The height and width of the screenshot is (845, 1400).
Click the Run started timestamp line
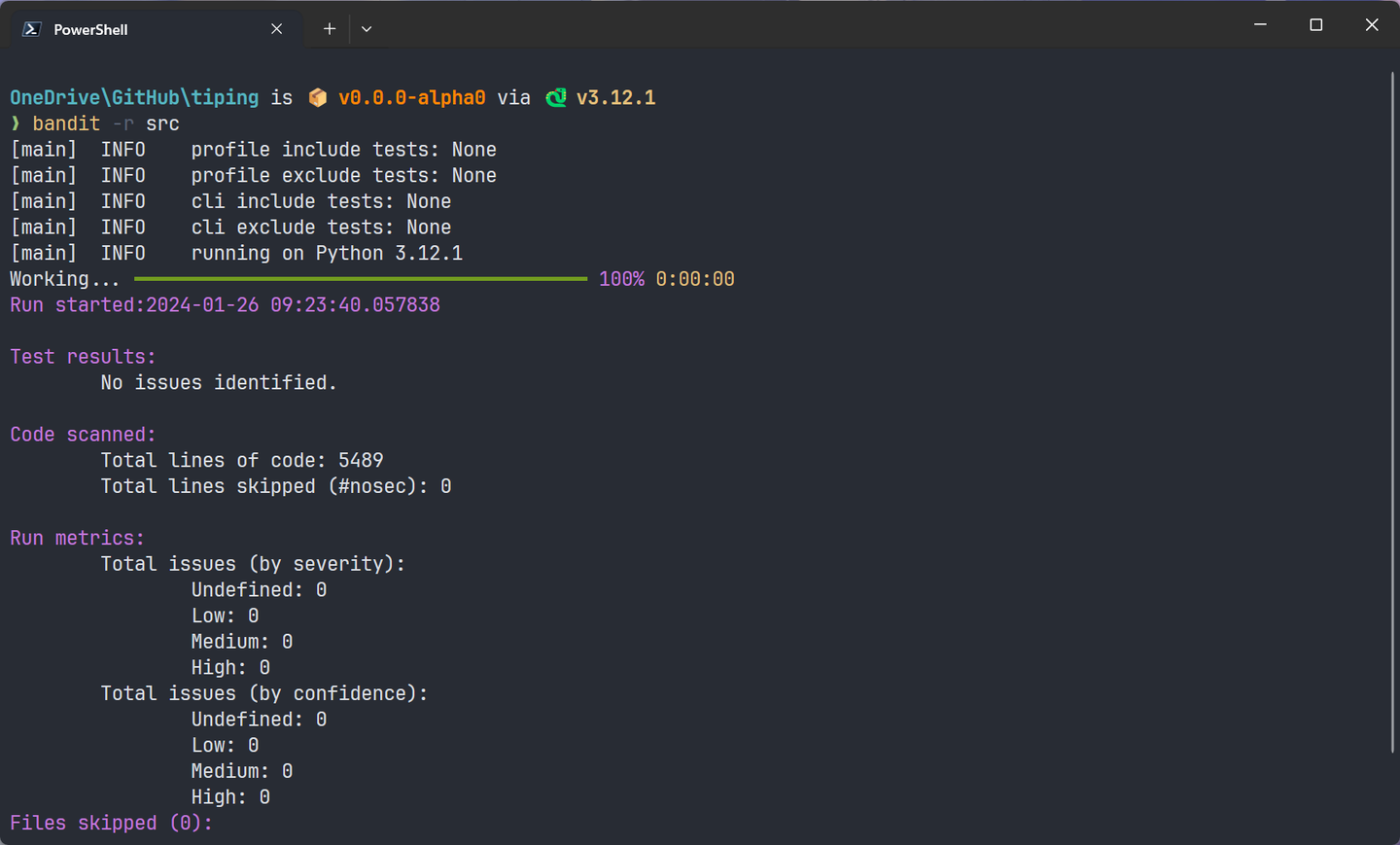(x=225, y=304)
